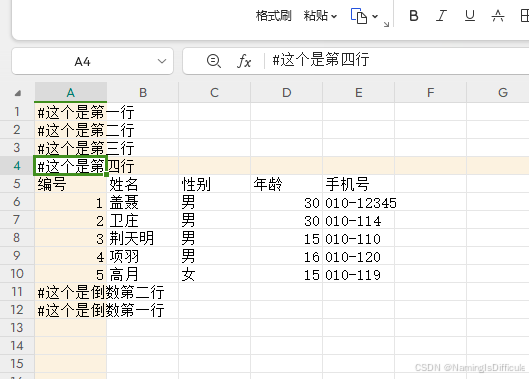The height and width of the screenshot is (379, 529).
Task: Click phone cell 010-12345
Action: [x=359, y=202]
